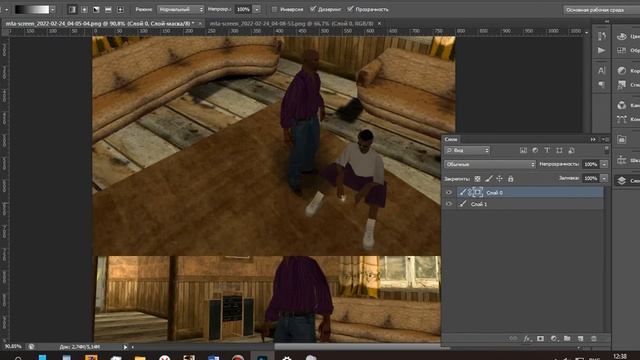Screen dimensions: 640x360
Task: Open the gradient blend mode dropdown
Action: click(180, 9)
